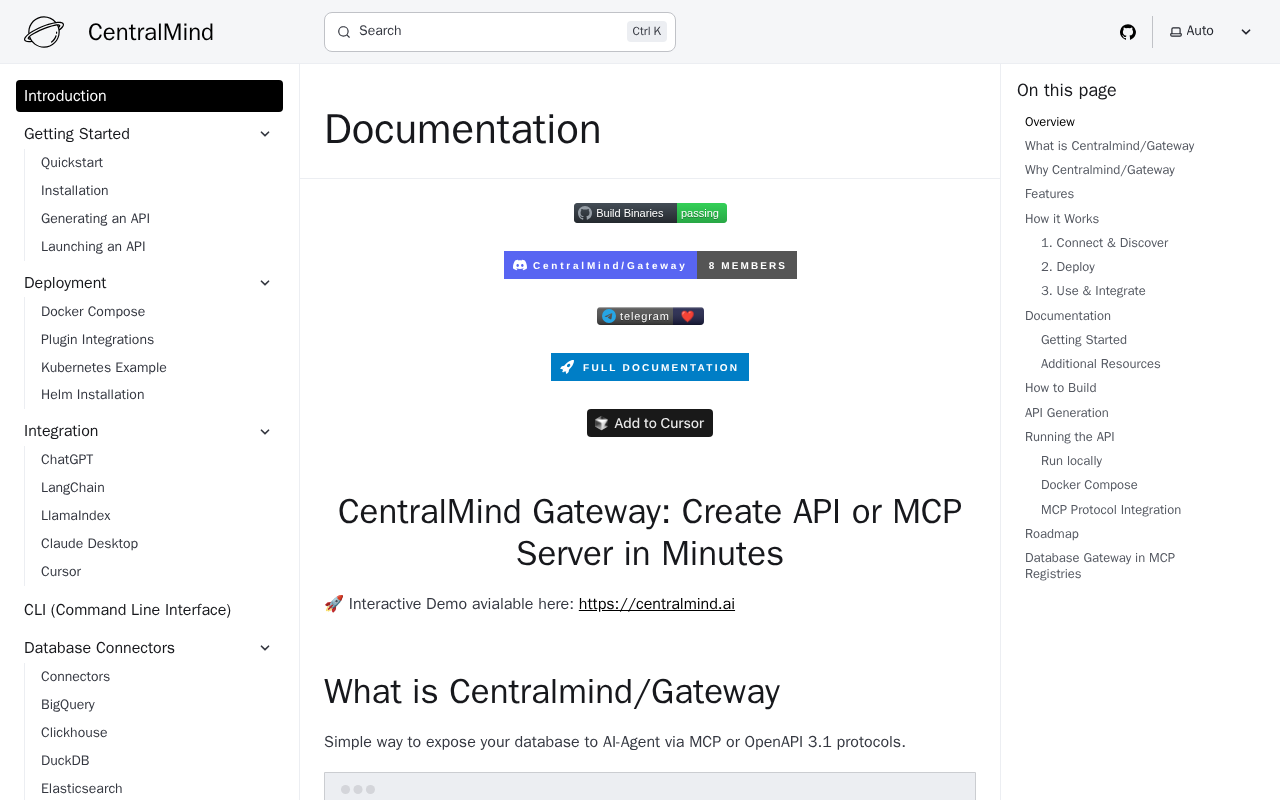This screenshot has width=1280, height=800.
Task: Click the search magnifier icon
Action: click(x=344, y=32)
